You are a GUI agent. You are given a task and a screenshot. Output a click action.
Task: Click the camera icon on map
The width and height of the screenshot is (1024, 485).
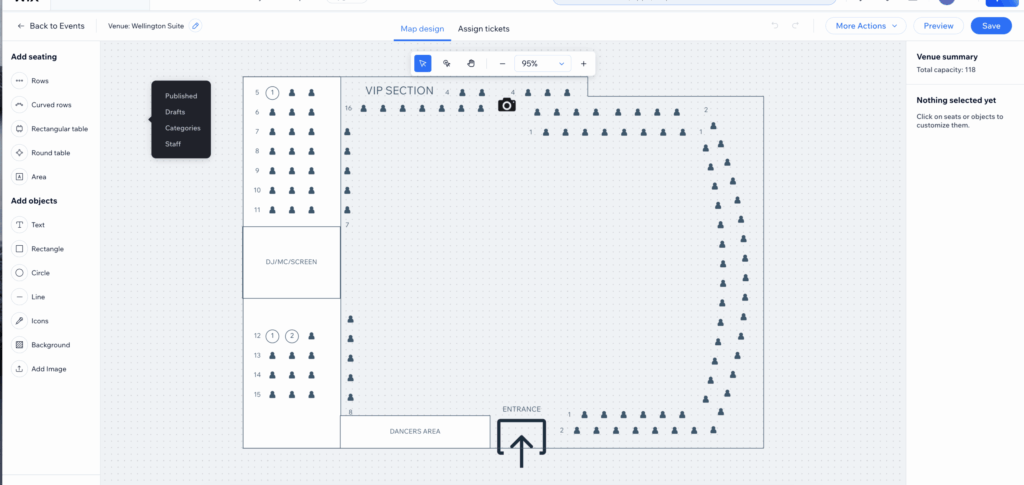click(x=507, y=105)
